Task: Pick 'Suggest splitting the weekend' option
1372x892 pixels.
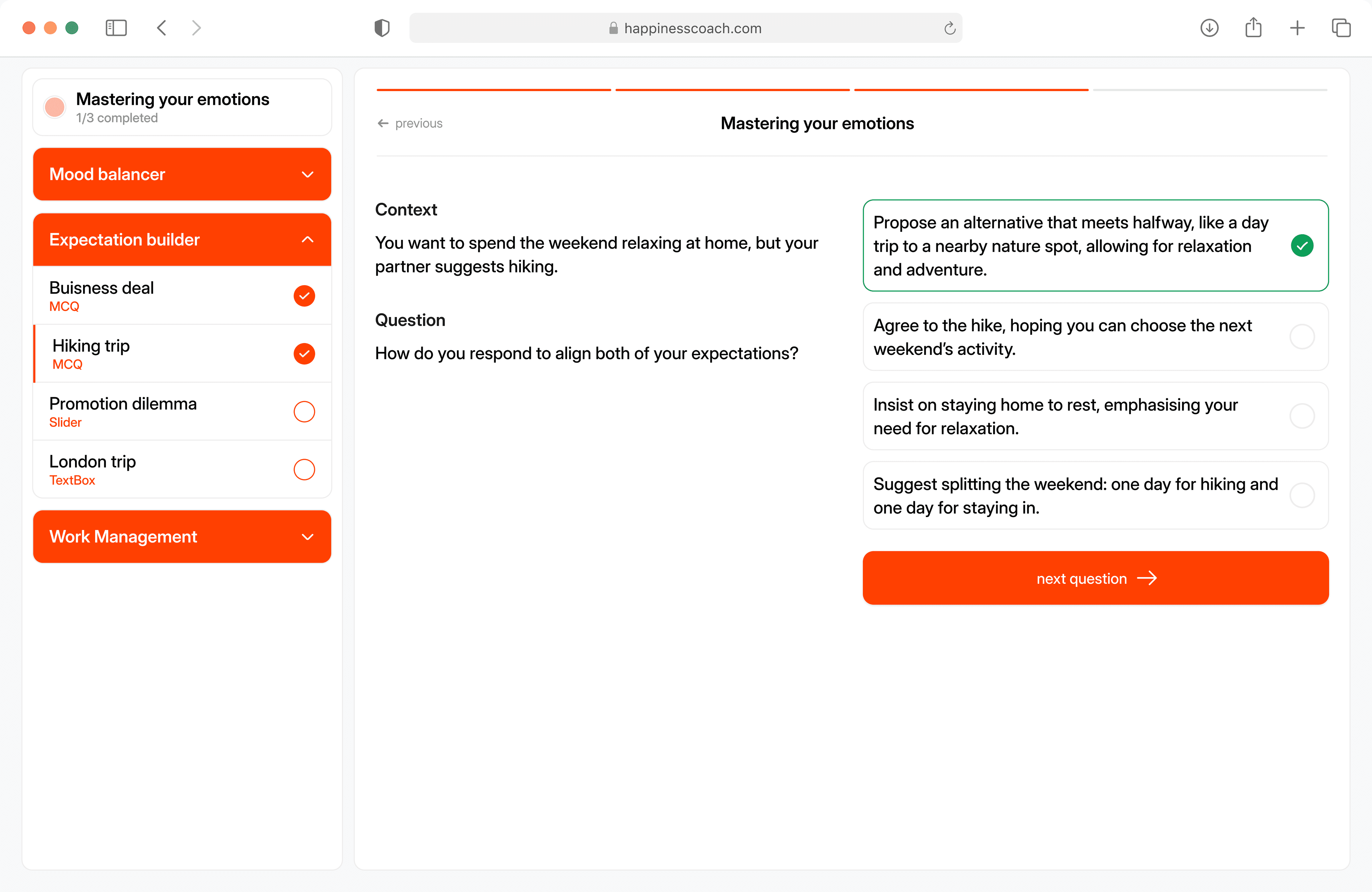Action: [x=1095, y=495]
